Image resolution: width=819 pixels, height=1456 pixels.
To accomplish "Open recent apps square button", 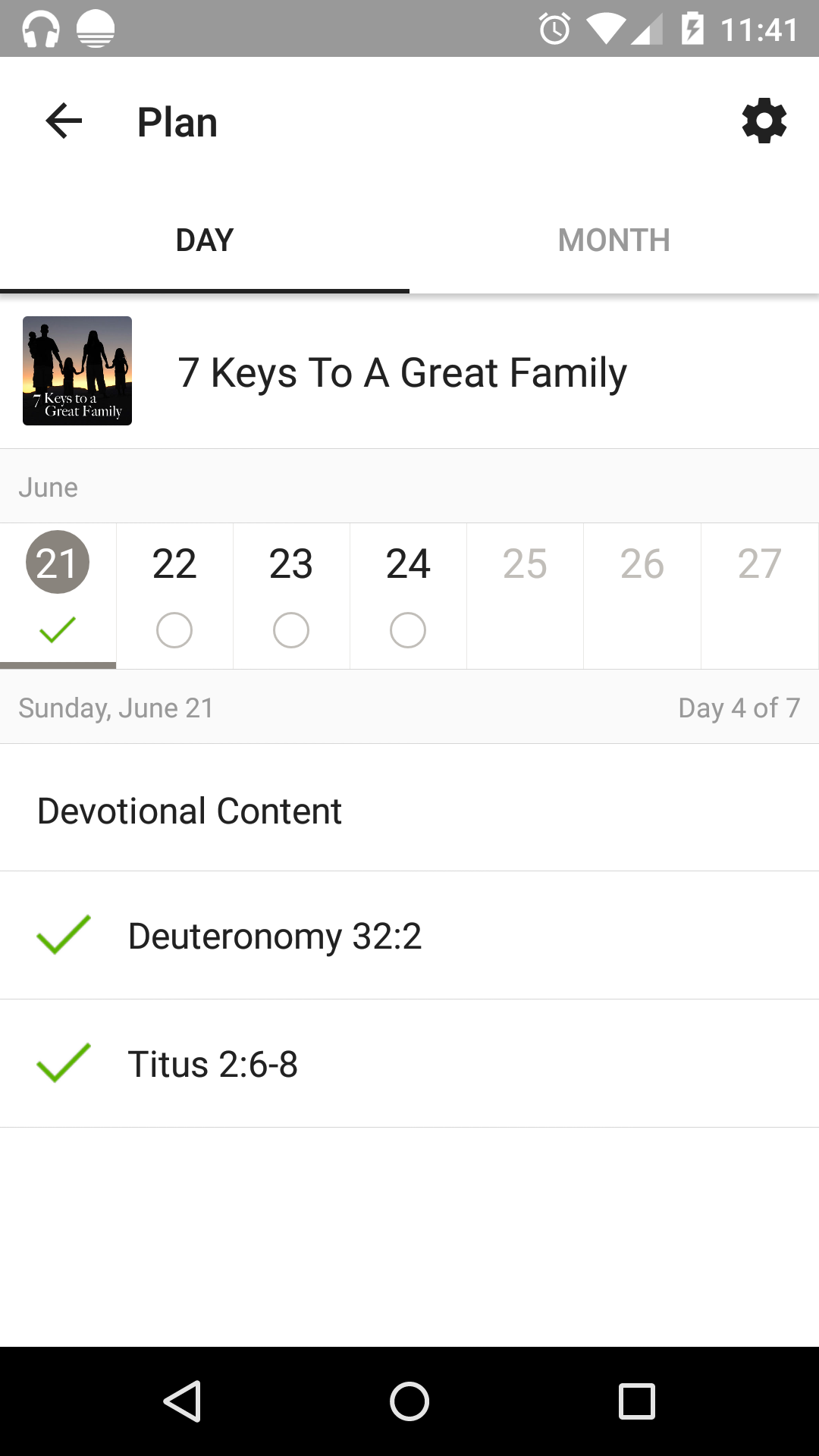I will [637, 1401].
